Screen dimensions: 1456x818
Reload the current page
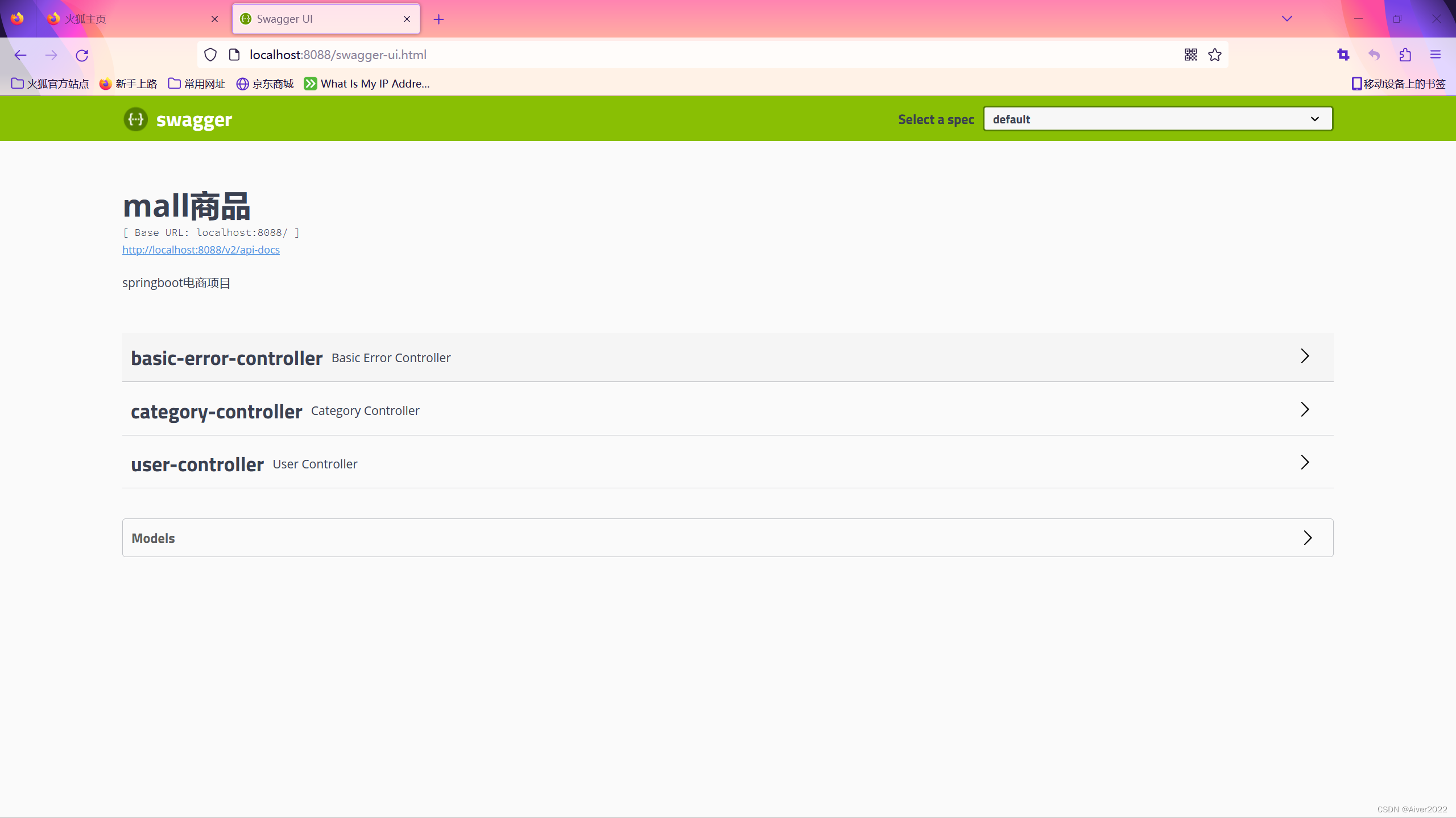(82, 55)
